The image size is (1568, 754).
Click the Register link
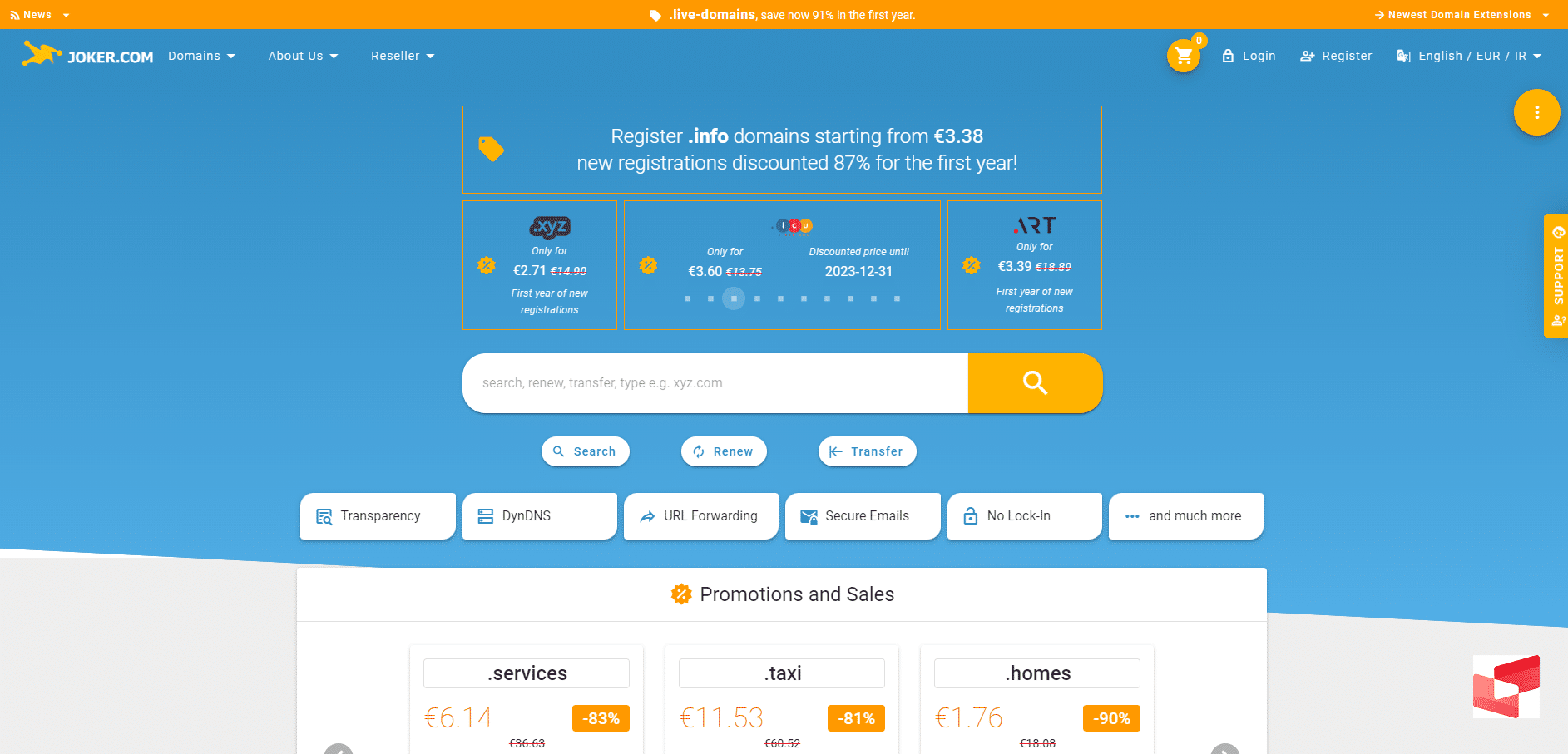pyautogui.click(x=1336, y=56)
